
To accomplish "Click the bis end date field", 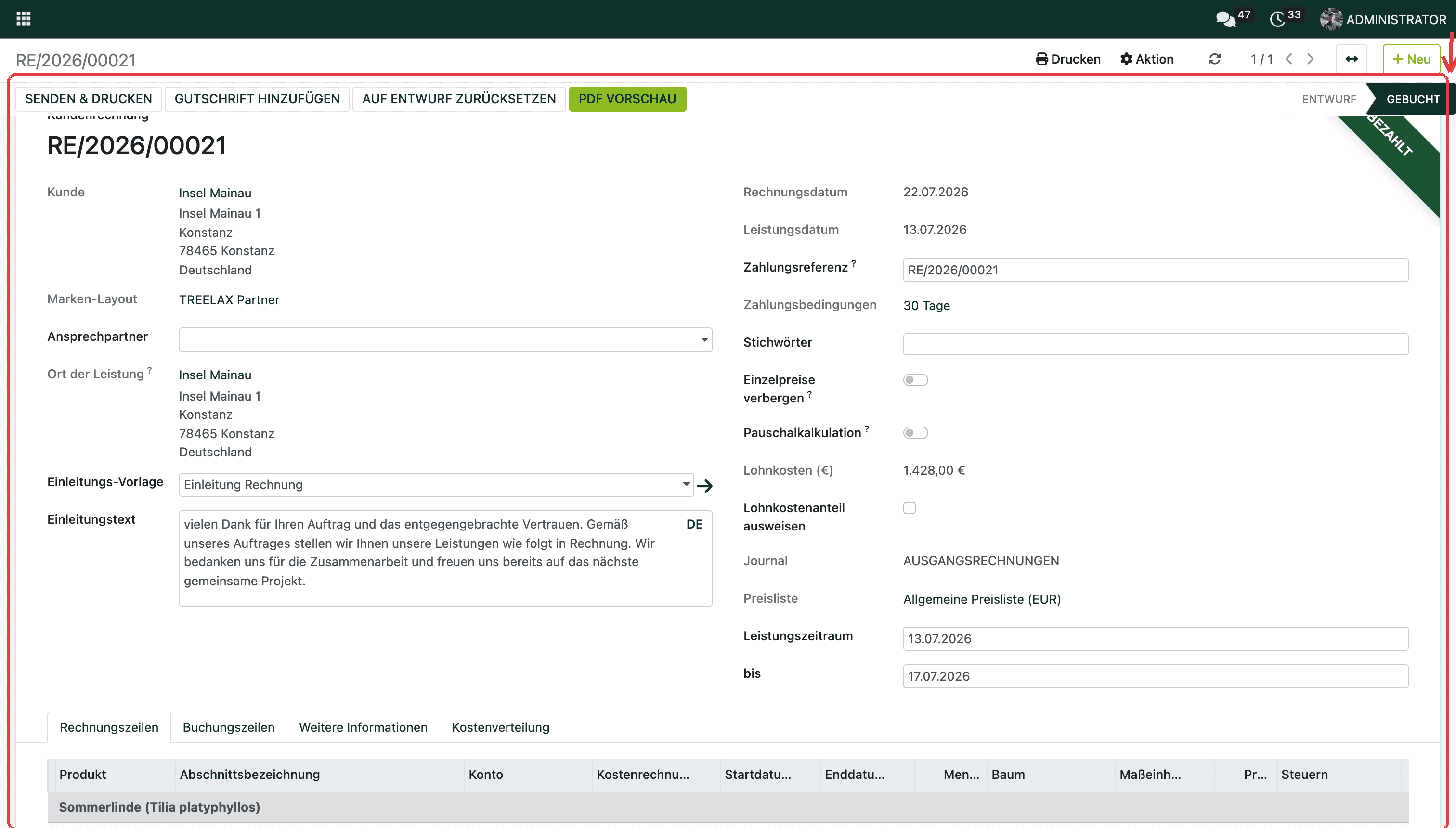I will coord(1155,676).
